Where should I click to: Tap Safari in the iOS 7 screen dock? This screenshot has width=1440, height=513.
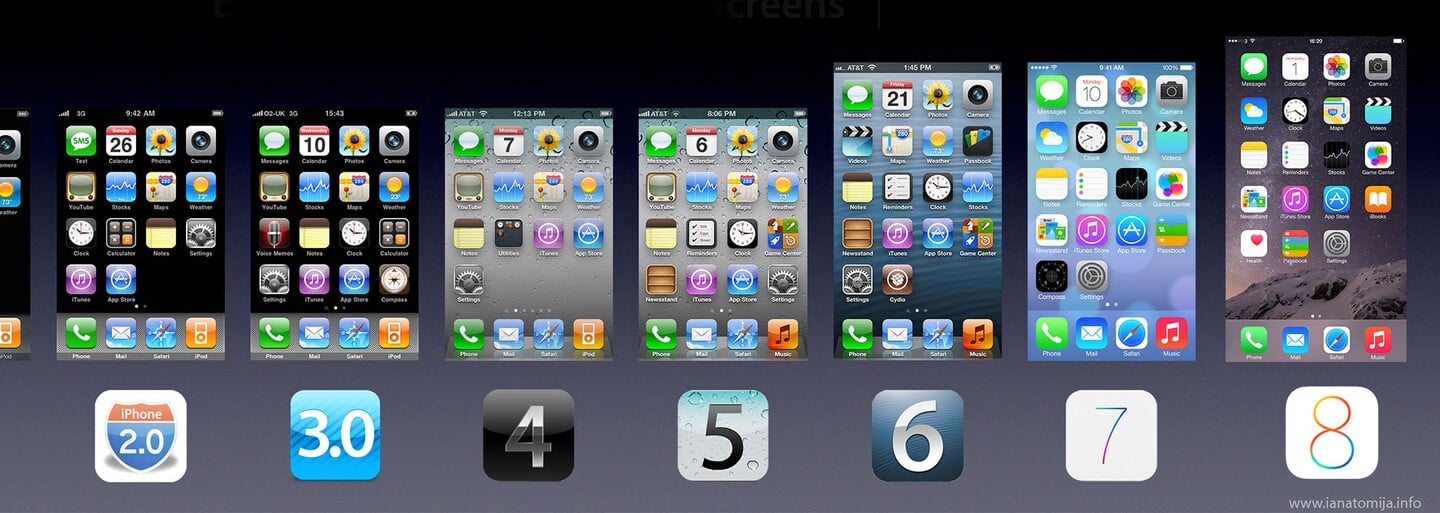[x=1131, y=332]
